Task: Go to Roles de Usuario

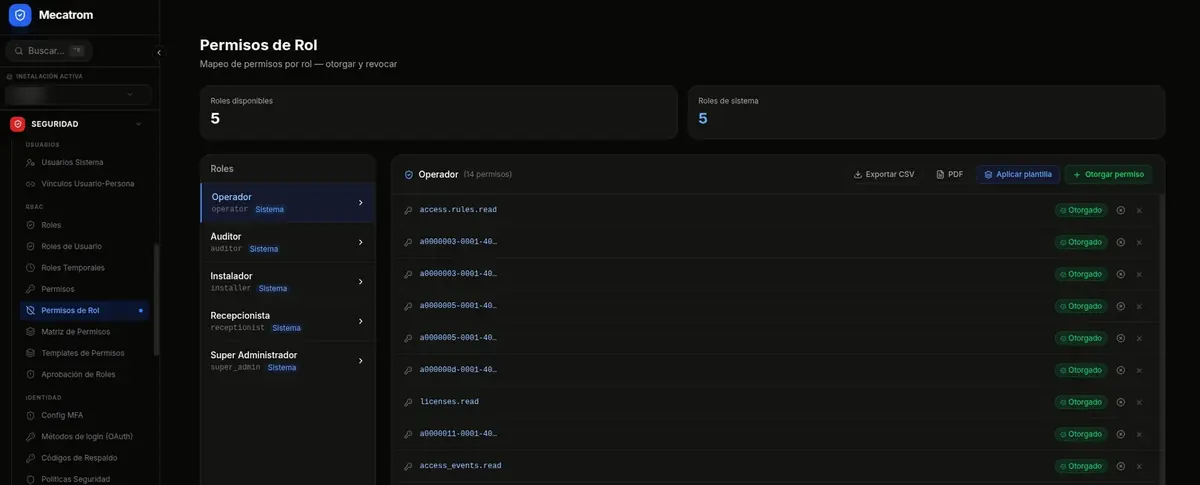Action: [85, 246]
